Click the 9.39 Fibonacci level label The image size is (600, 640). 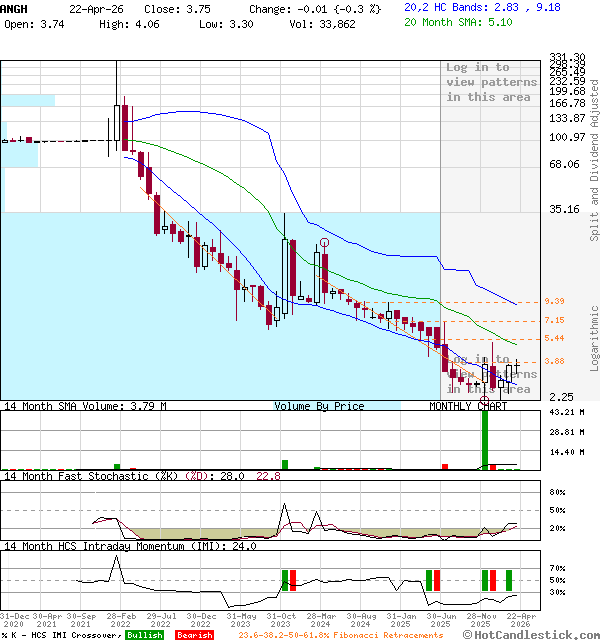coord(555,302)
